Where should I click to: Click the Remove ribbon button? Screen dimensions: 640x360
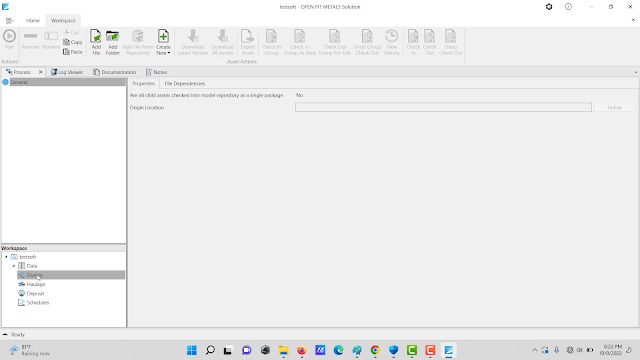coord(31,40)
